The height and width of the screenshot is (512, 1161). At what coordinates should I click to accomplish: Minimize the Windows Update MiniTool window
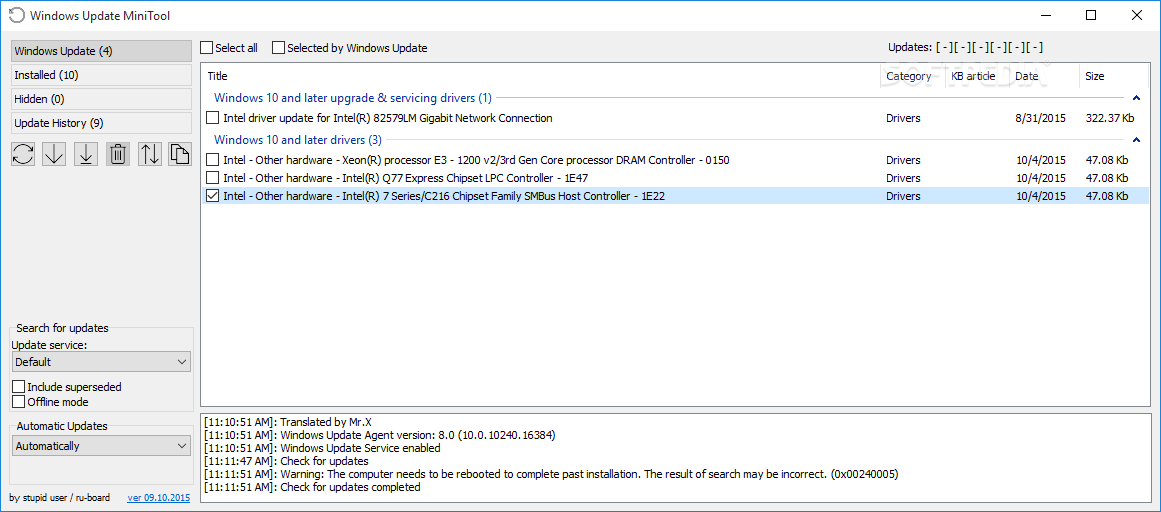[1047, 15]
